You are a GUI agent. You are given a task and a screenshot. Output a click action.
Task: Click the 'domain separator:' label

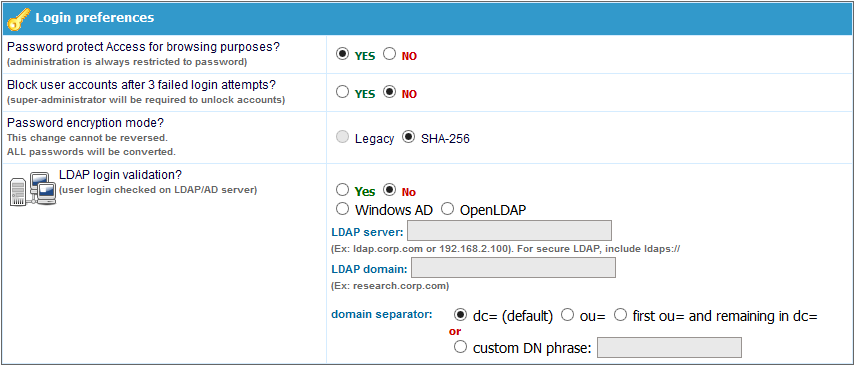382,314
